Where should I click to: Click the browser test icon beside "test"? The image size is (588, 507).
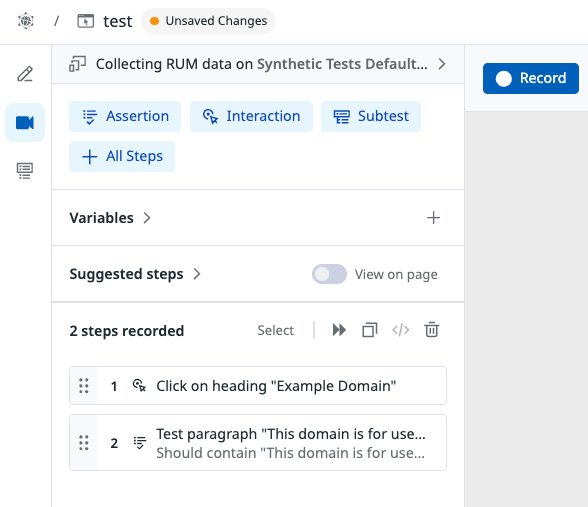(x=86, y=21)
